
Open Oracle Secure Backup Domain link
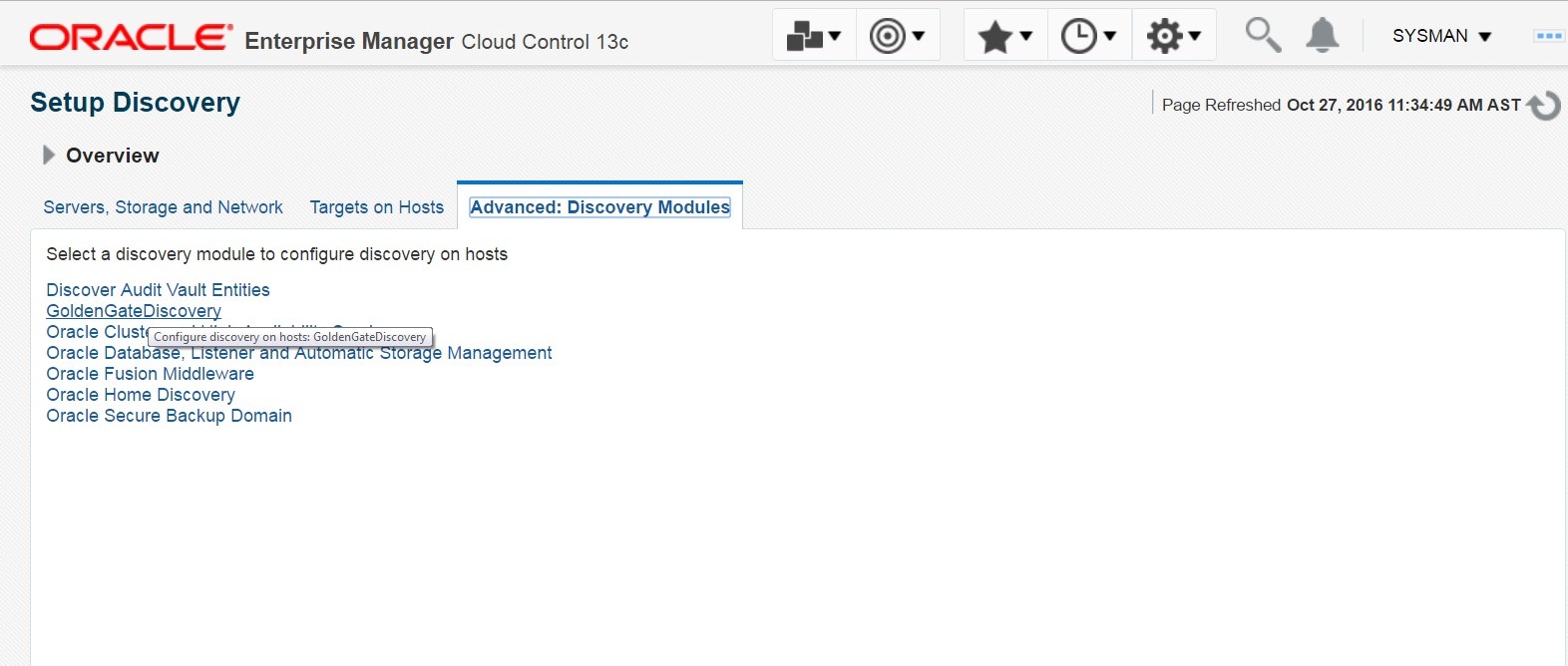tap(169, 416)
